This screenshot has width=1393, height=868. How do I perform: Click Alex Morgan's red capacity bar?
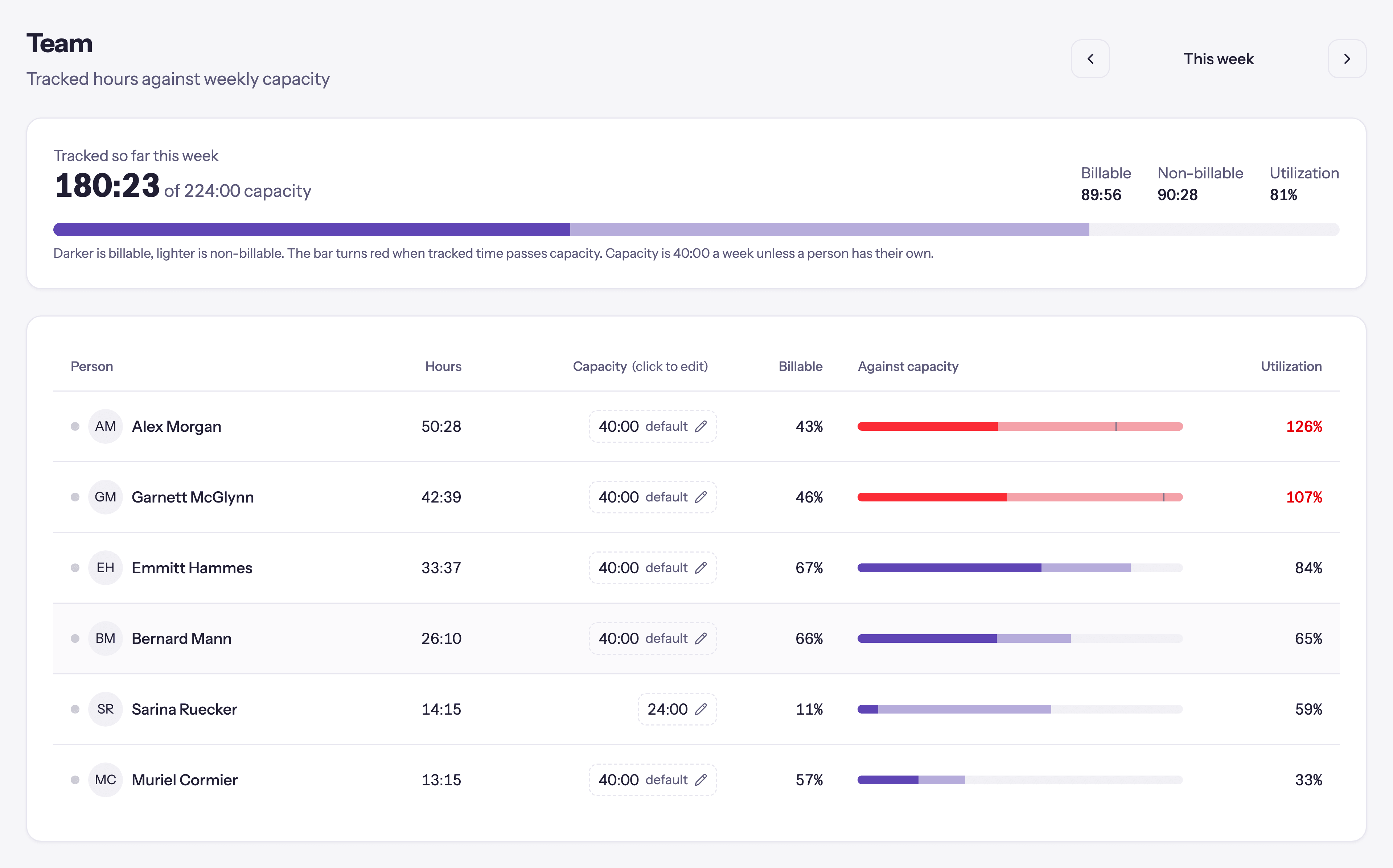coord(1020,426)
